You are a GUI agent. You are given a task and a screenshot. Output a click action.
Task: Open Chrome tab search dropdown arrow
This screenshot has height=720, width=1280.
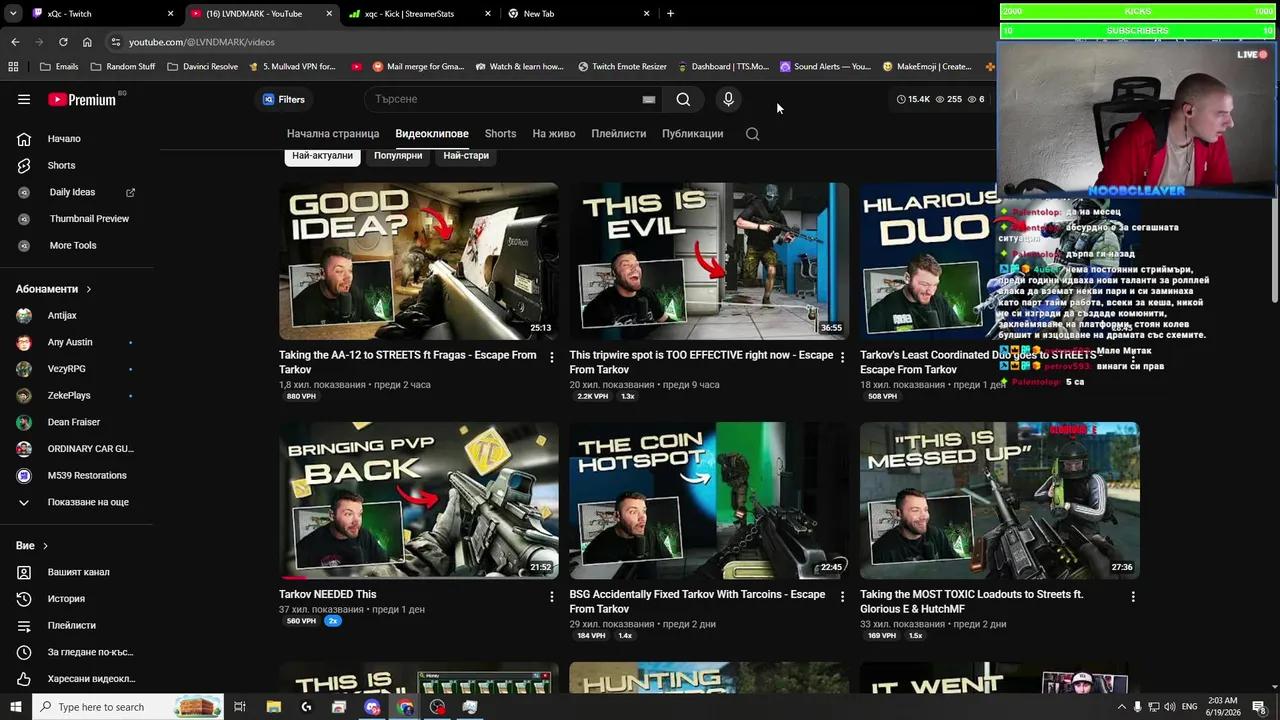point(13,14)
